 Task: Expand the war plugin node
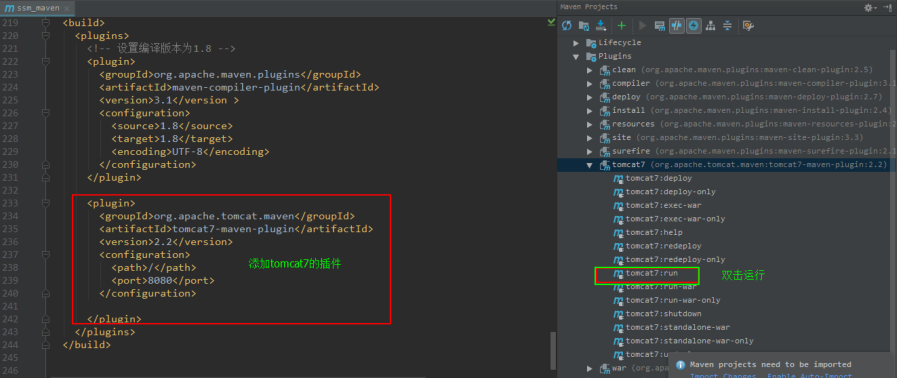pos(590,368)
